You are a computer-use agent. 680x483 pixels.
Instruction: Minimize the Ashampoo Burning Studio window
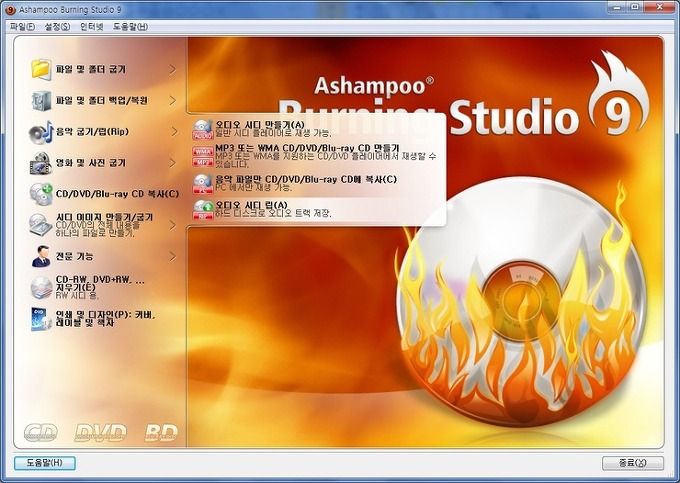coord(616,7)
